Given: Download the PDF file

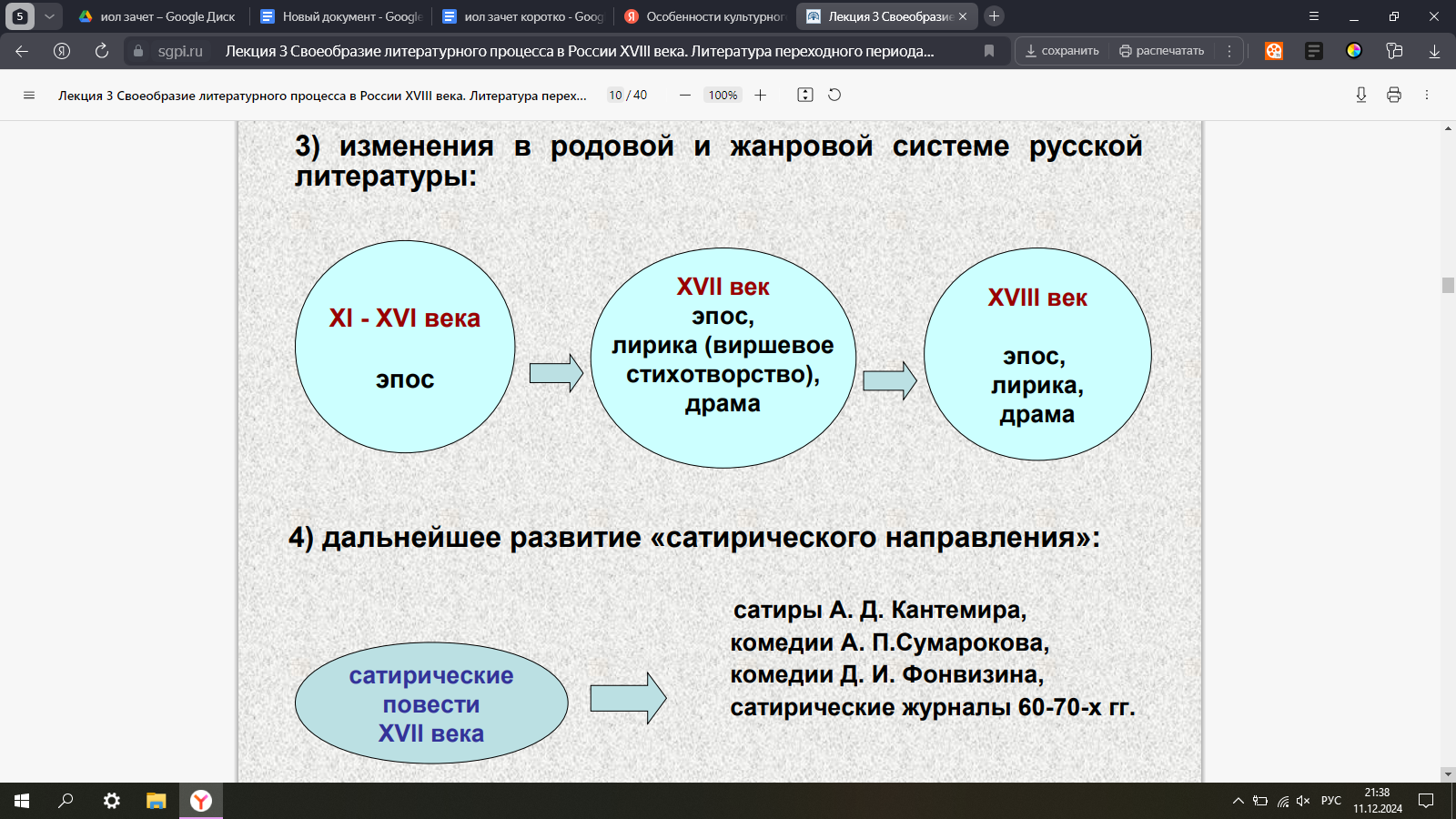Looking at the screenshot, I should click(1361, 95).
